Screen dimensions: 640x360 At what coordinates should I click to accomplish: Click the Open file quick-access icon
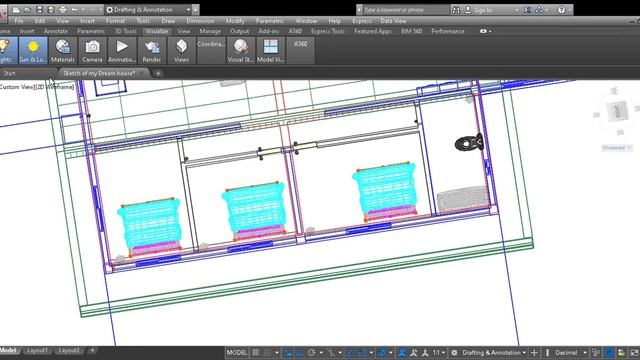(28, 9)
